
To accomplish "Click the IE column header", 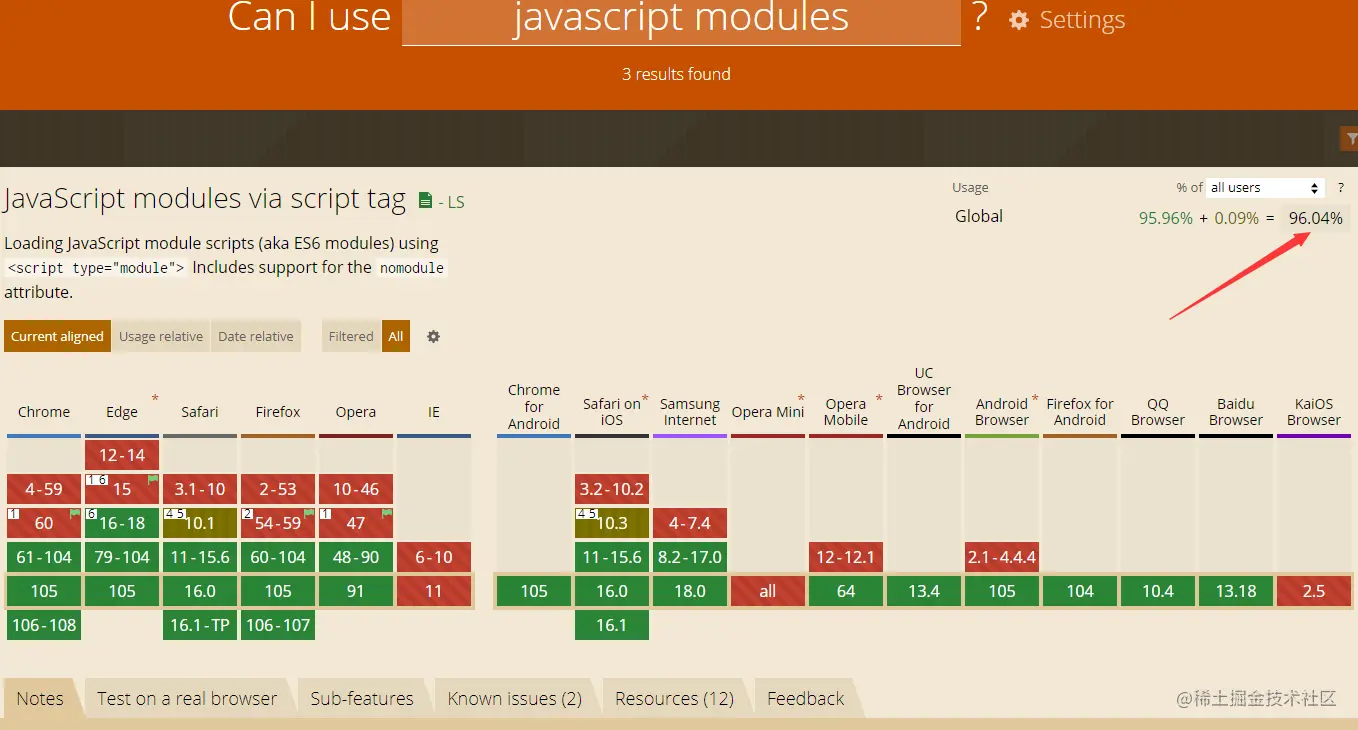I will [434, 412].
